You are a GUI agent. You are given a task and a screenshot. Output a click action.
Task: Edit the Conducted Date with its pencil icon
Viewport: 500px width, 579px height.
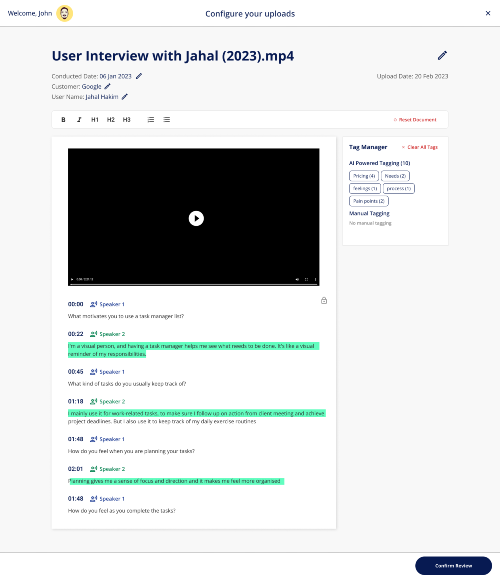pyautogui.click(x=139, y=76)
